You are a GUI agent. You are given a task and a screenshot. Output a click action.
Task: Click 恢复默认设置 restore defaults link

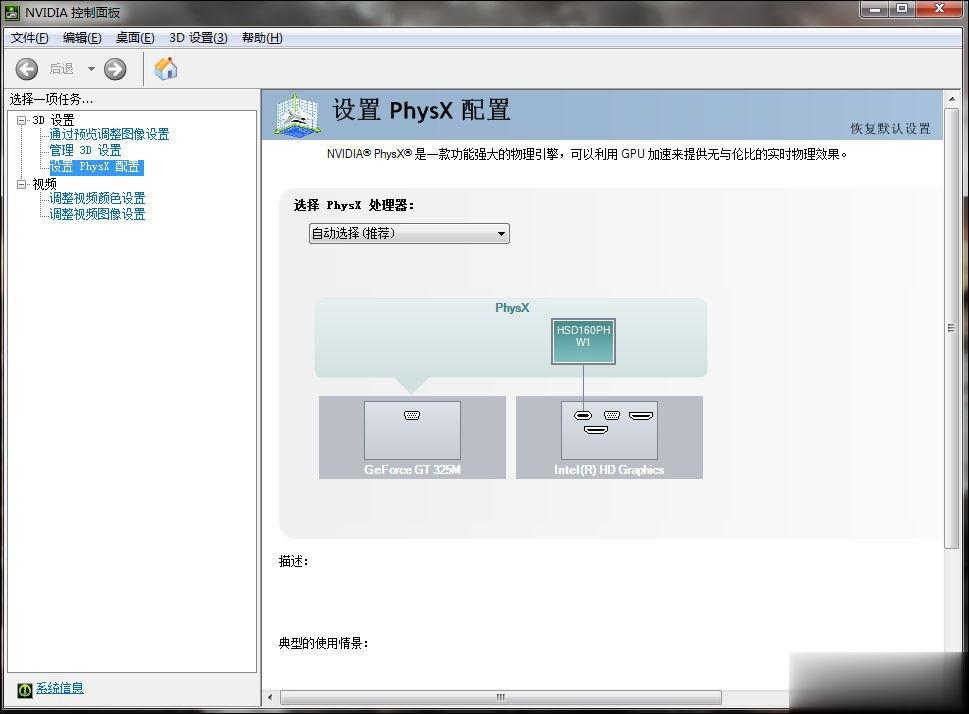[x=890, y=129]
